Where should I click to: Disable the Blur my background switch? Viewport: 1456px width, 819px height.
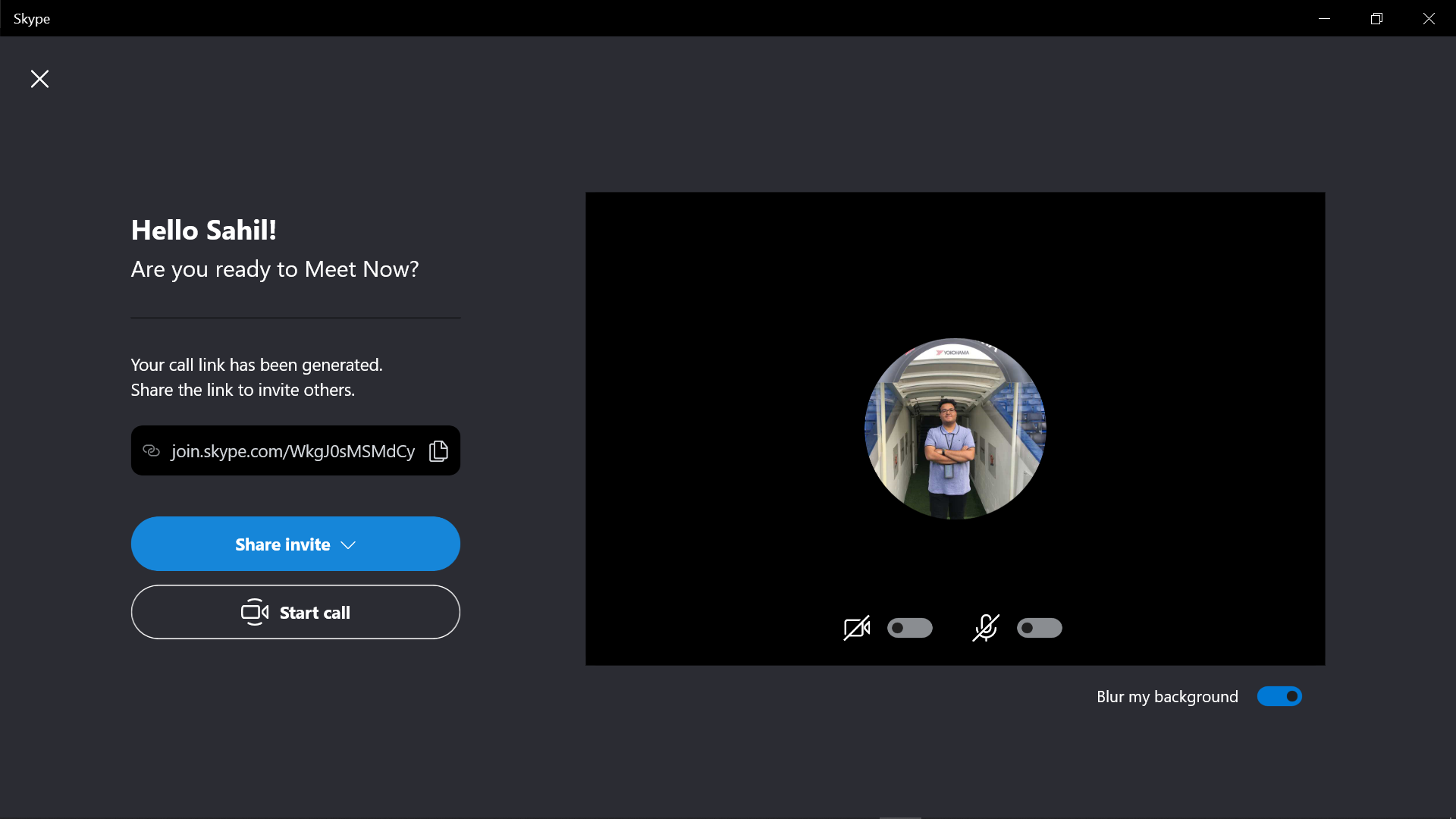coord(1279,696)
